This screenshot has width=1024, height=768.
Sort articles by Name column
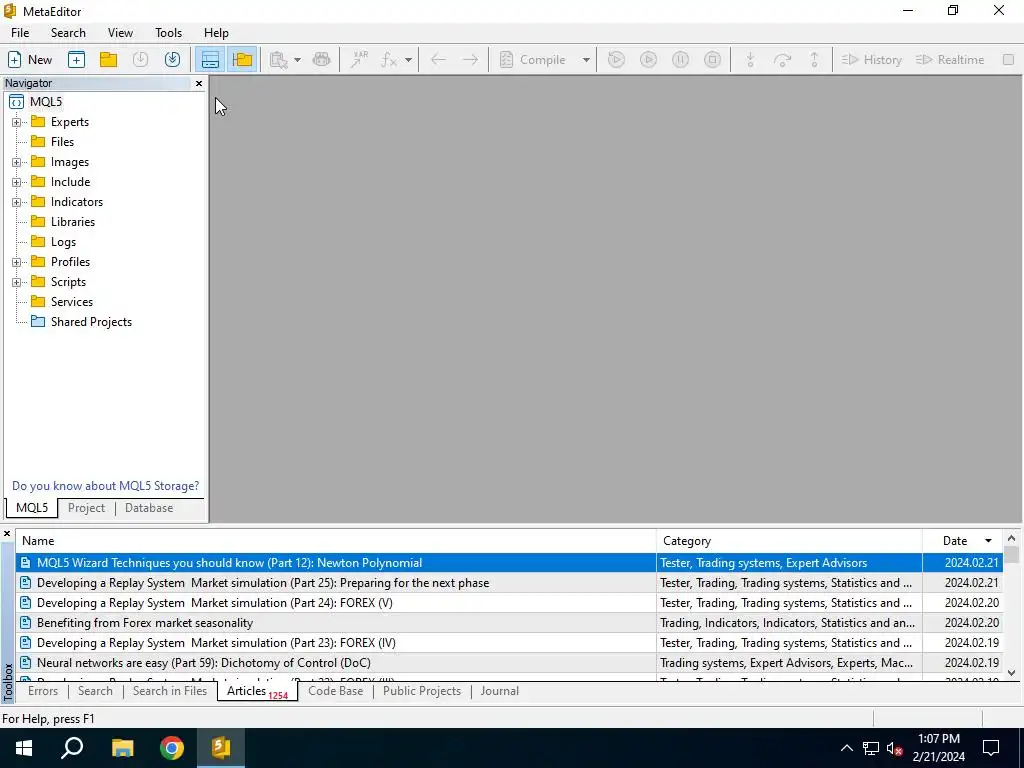[x=336, y=541]
